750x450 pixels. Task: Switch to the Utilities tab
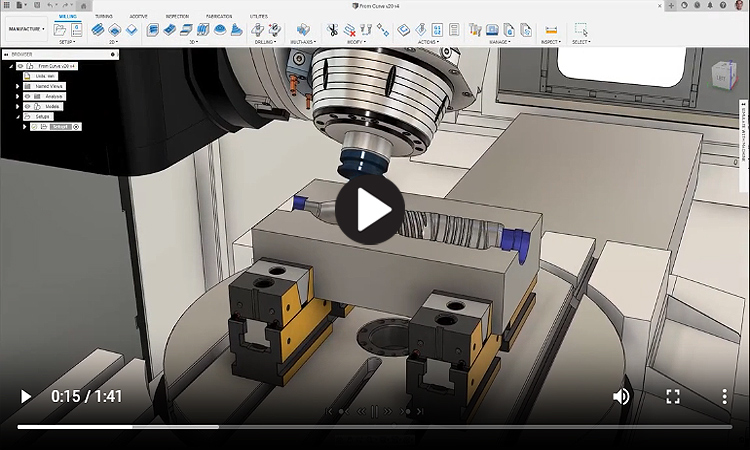(259, 16)
